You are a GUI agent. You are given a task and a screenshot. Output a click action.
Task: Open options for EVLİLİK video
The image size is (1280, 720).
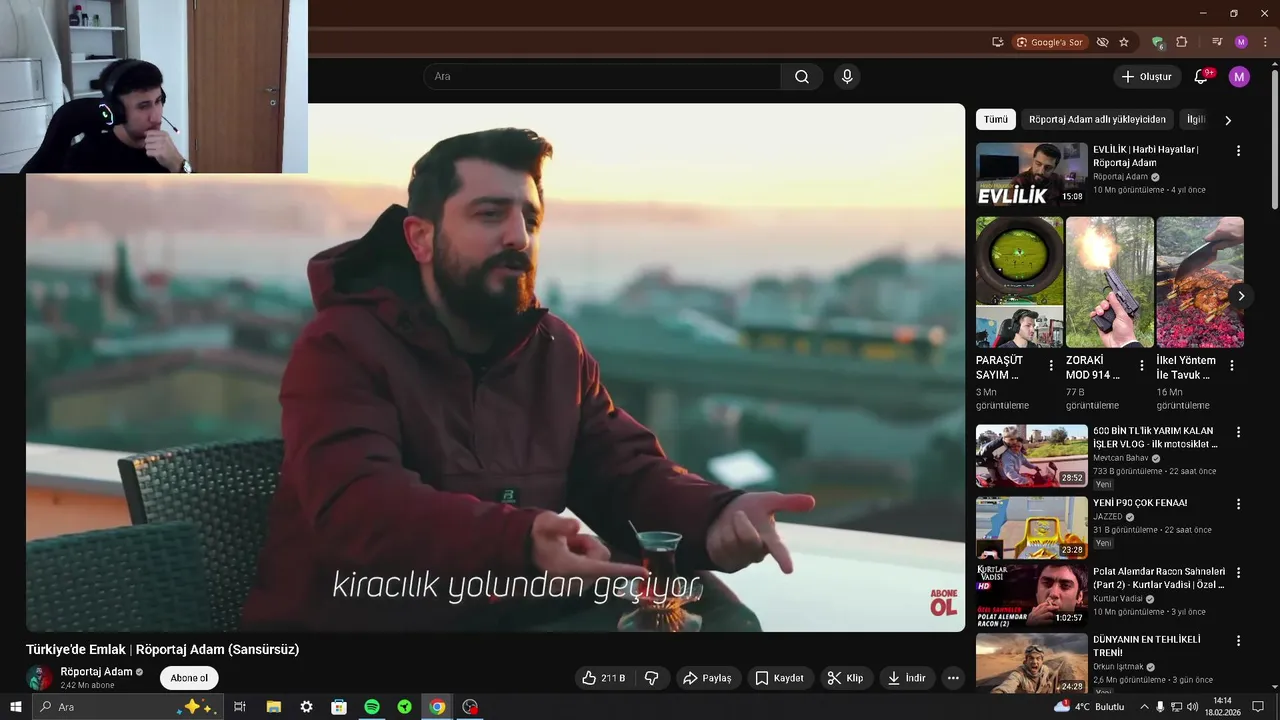[x=1238, y=151]
